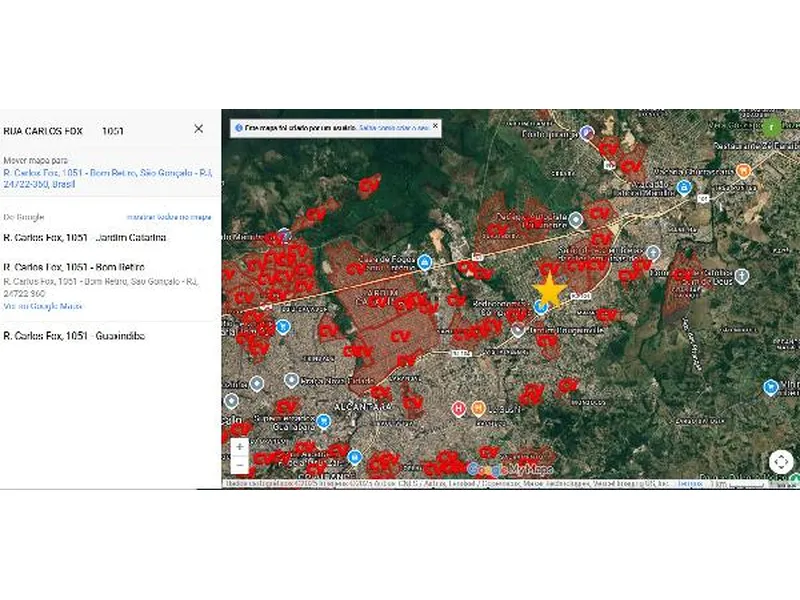Click the Google My Maps logo
The width and height of the screenshot is (800, 600).
click(510, 470)
